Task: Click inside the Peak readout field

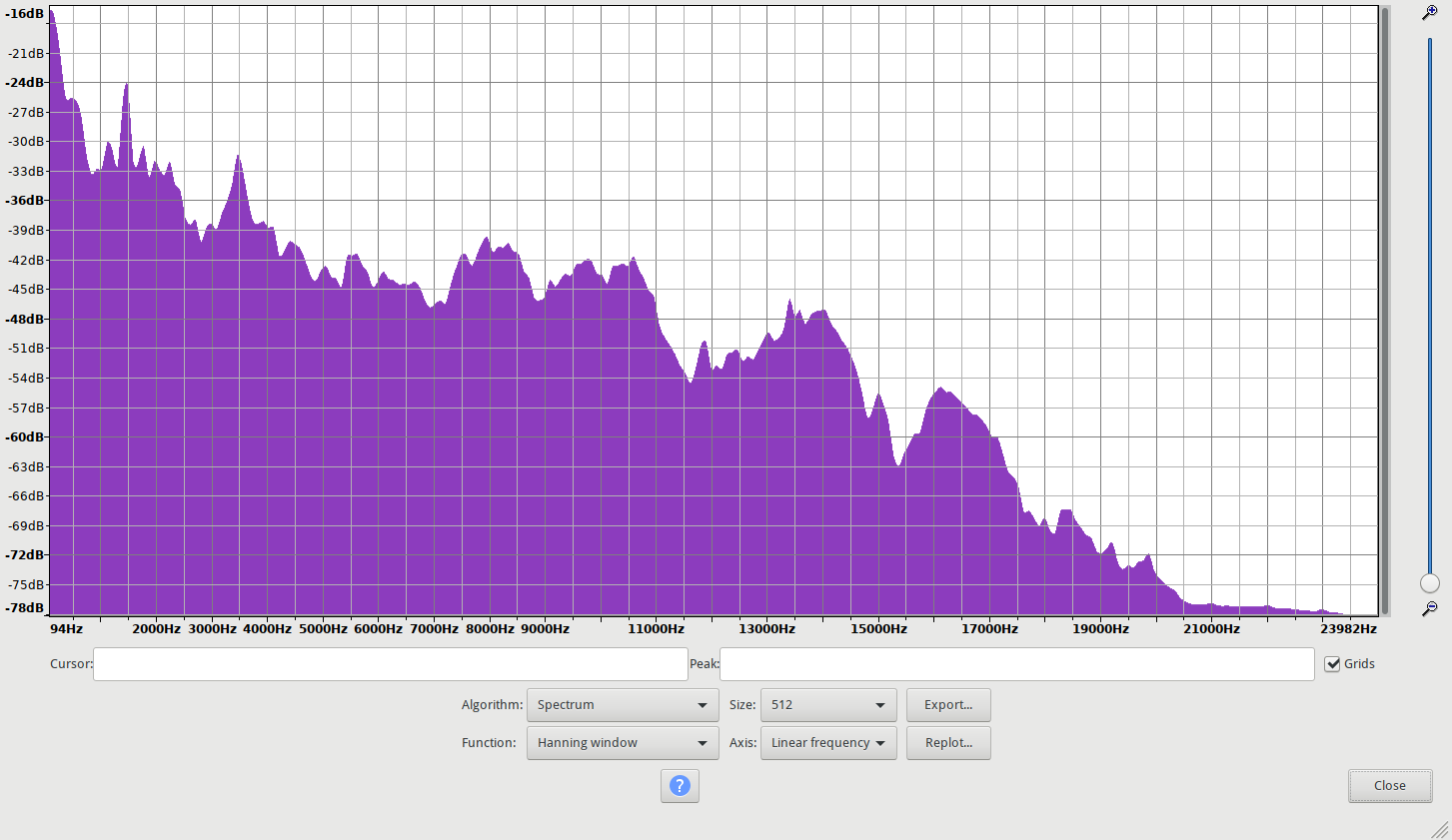Action: pos(1017,664)
